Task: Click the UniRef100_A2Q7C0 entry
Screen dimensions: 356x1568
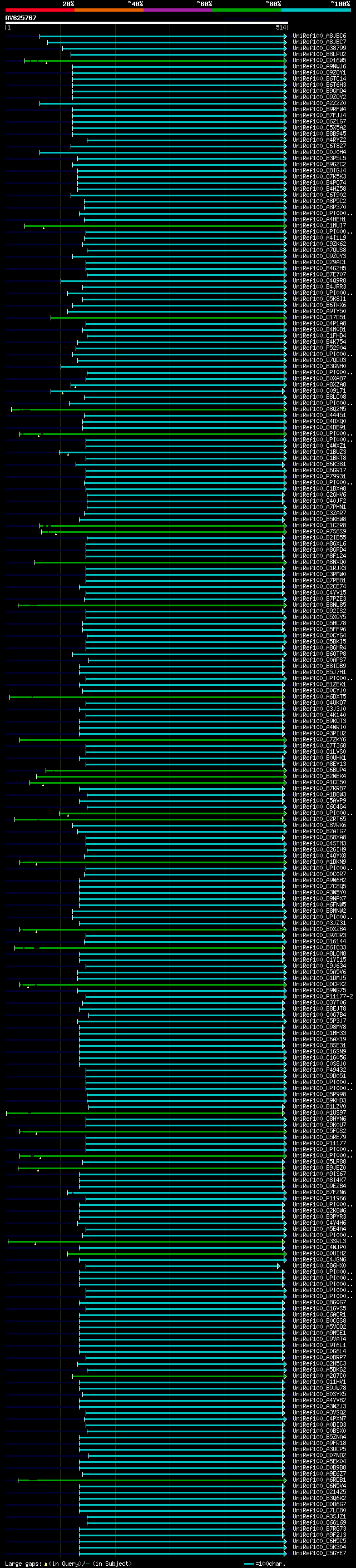Action: point(319,1376)
